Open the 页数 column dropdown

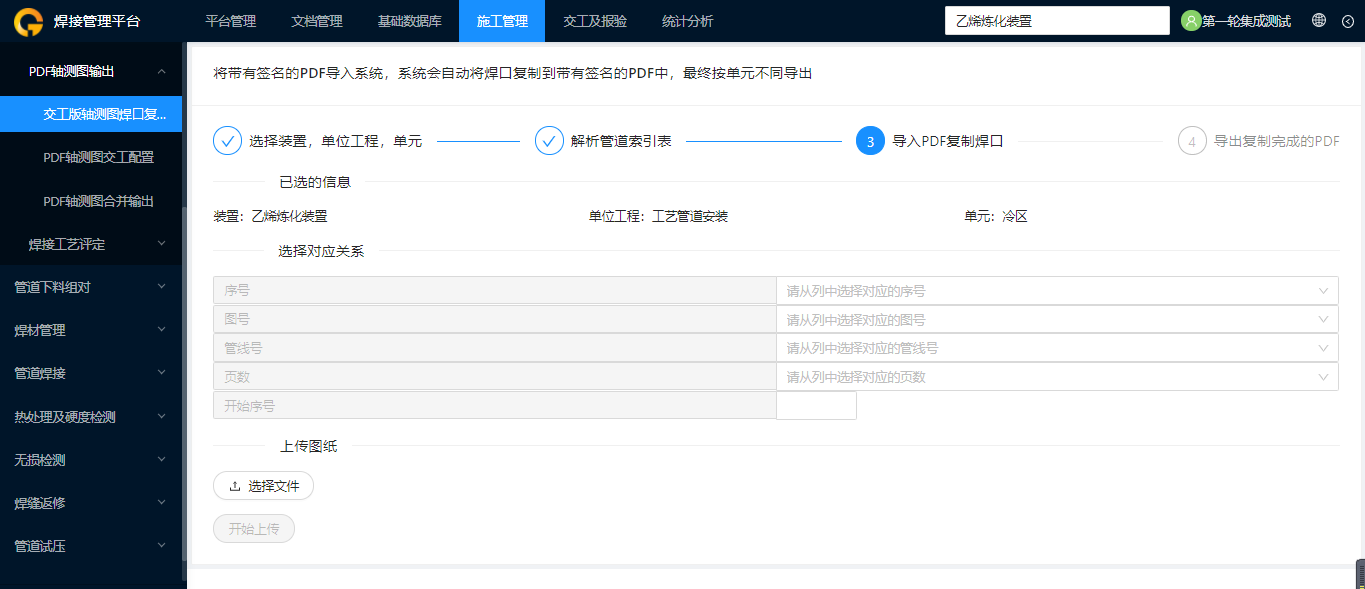(1057, 377)
